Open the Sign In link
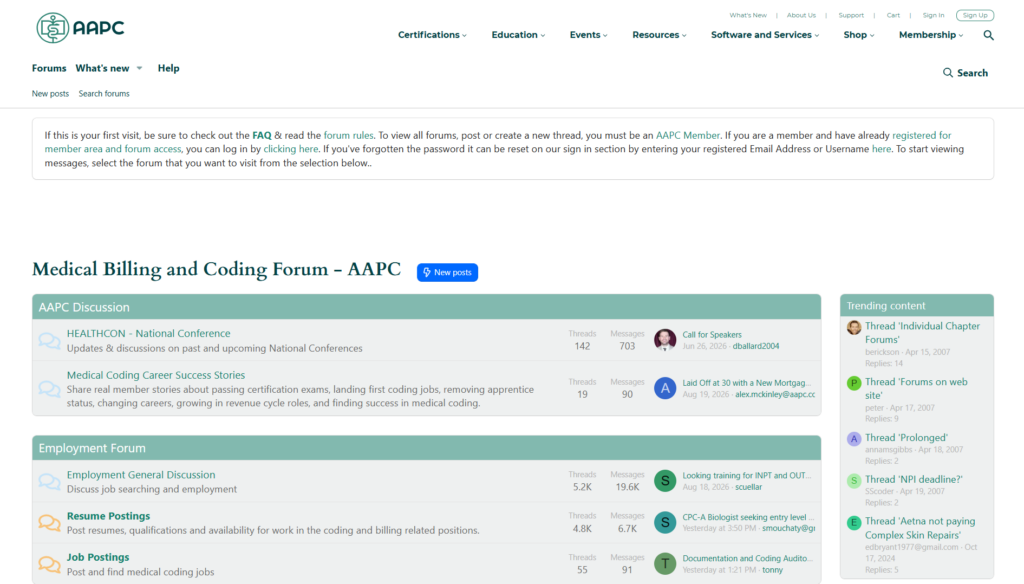1024x584 pixels. pos(933,15)
